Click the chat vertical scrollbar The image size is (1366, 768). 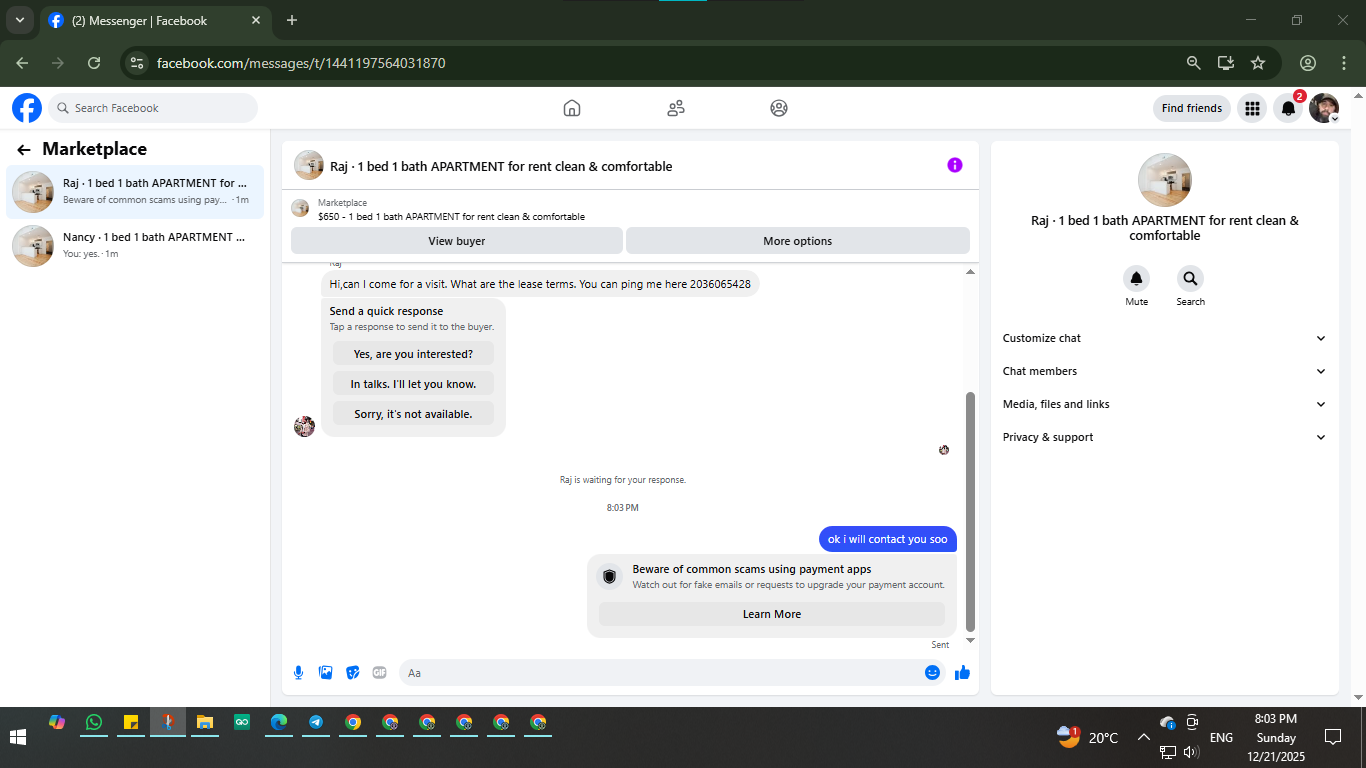coord(970,511)
